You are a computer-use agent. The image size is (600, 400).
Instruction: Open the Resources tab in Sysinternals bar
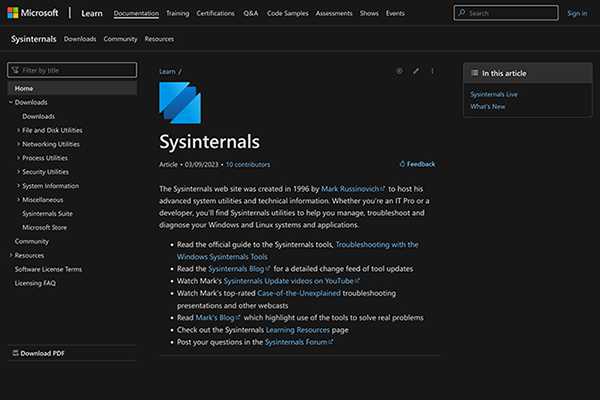[x=159, y=39]
